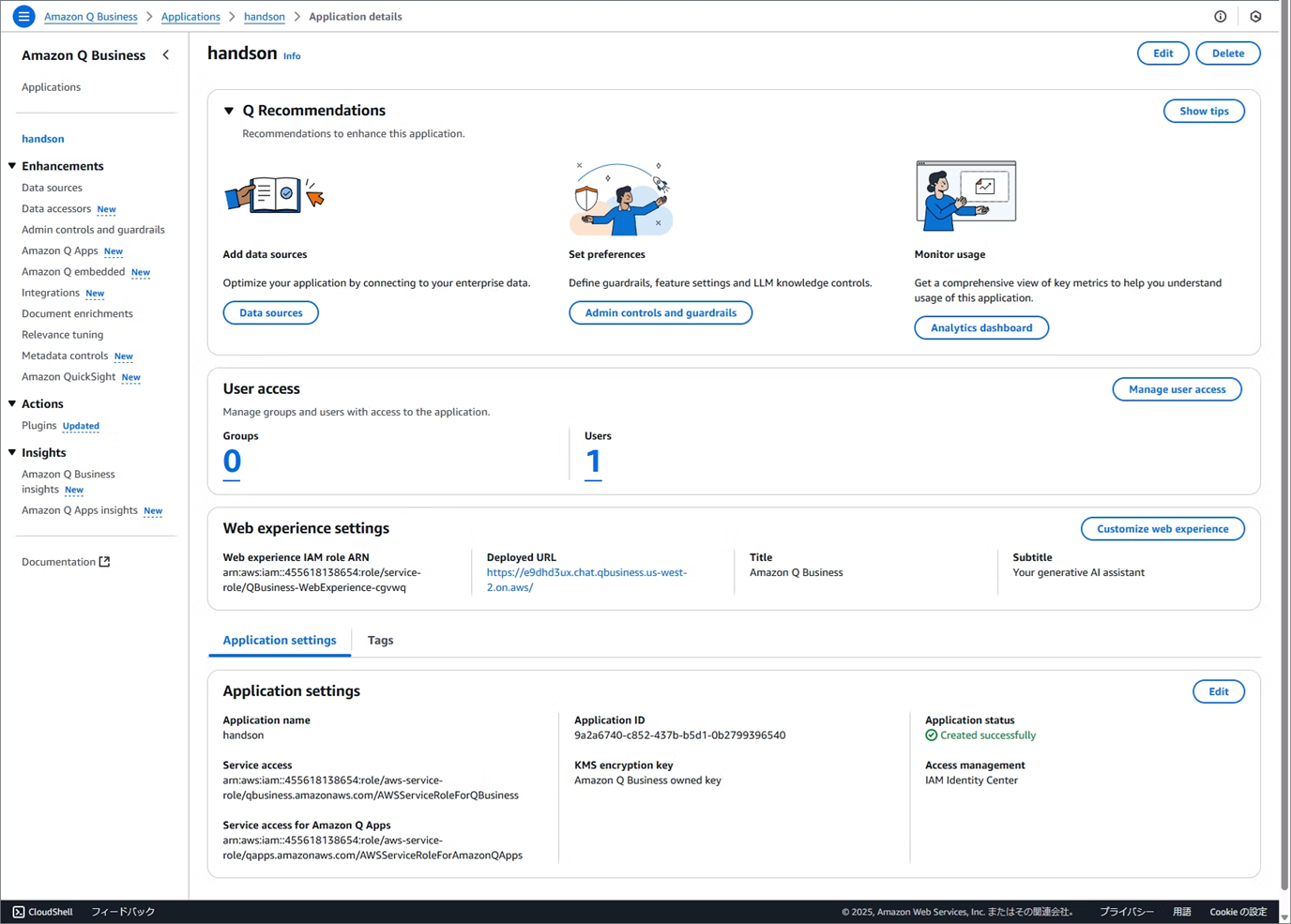Image resolution: width=1291 pixels, height=924 pixels.
Task: Open Integrations in the sidebar
Action: coord(51,293)
